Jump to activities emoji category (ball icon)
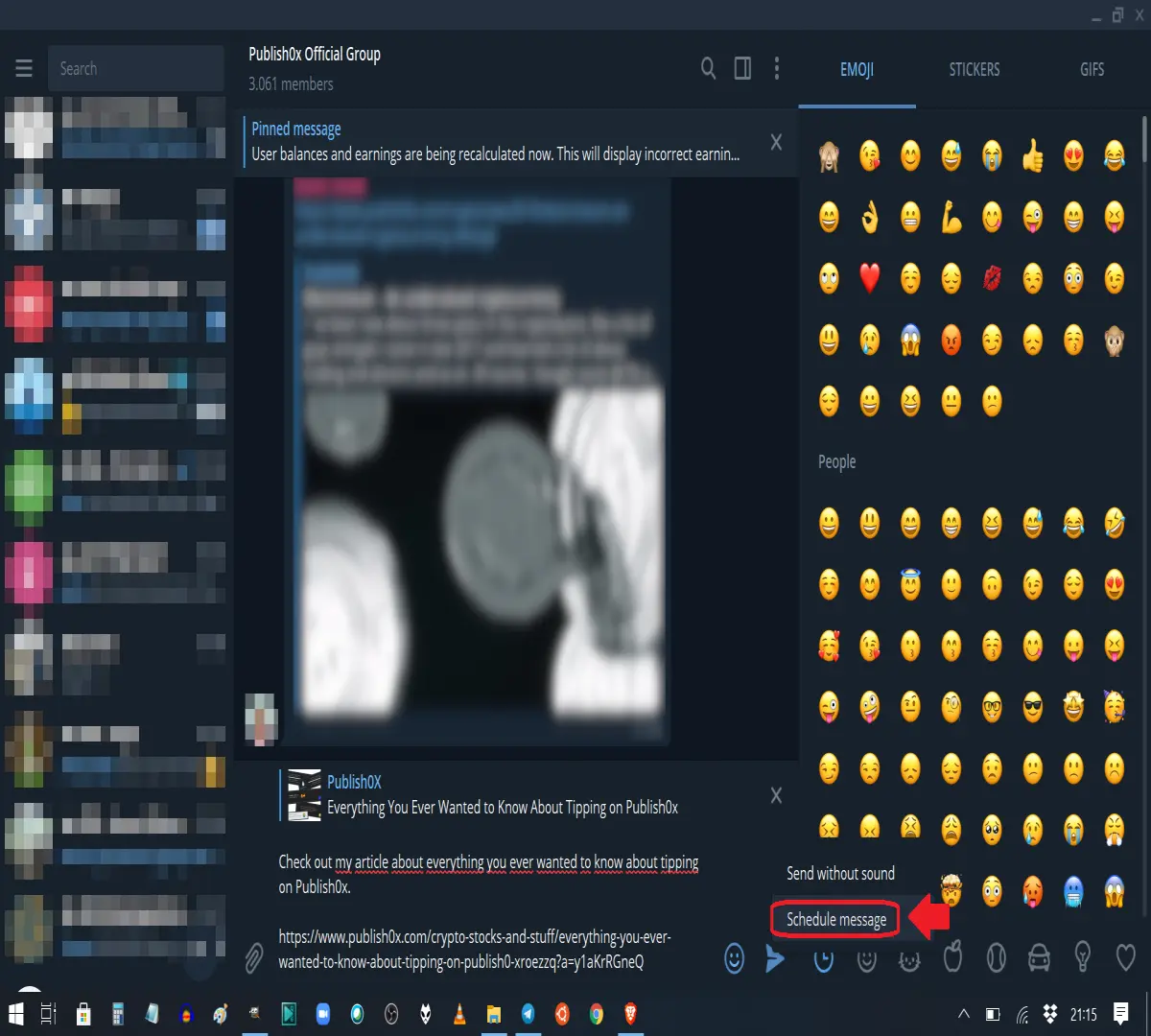Screen dimensions: 1151x1036 996,957
